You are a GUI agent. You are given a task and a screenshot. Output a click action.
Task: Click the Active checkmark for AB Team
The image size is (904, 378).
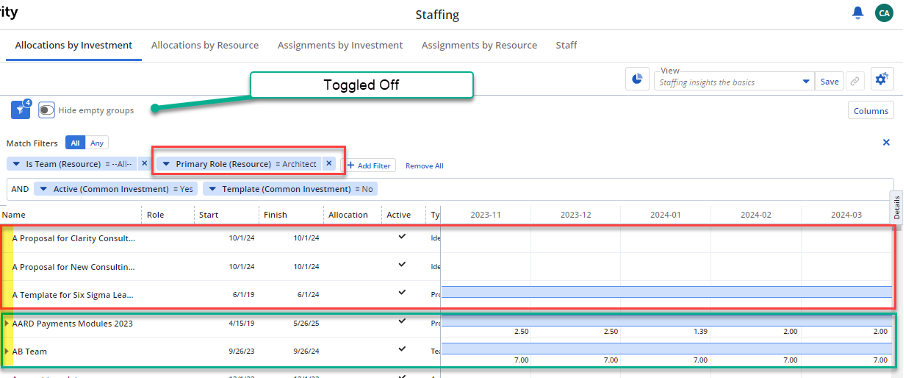coord(402,349)
